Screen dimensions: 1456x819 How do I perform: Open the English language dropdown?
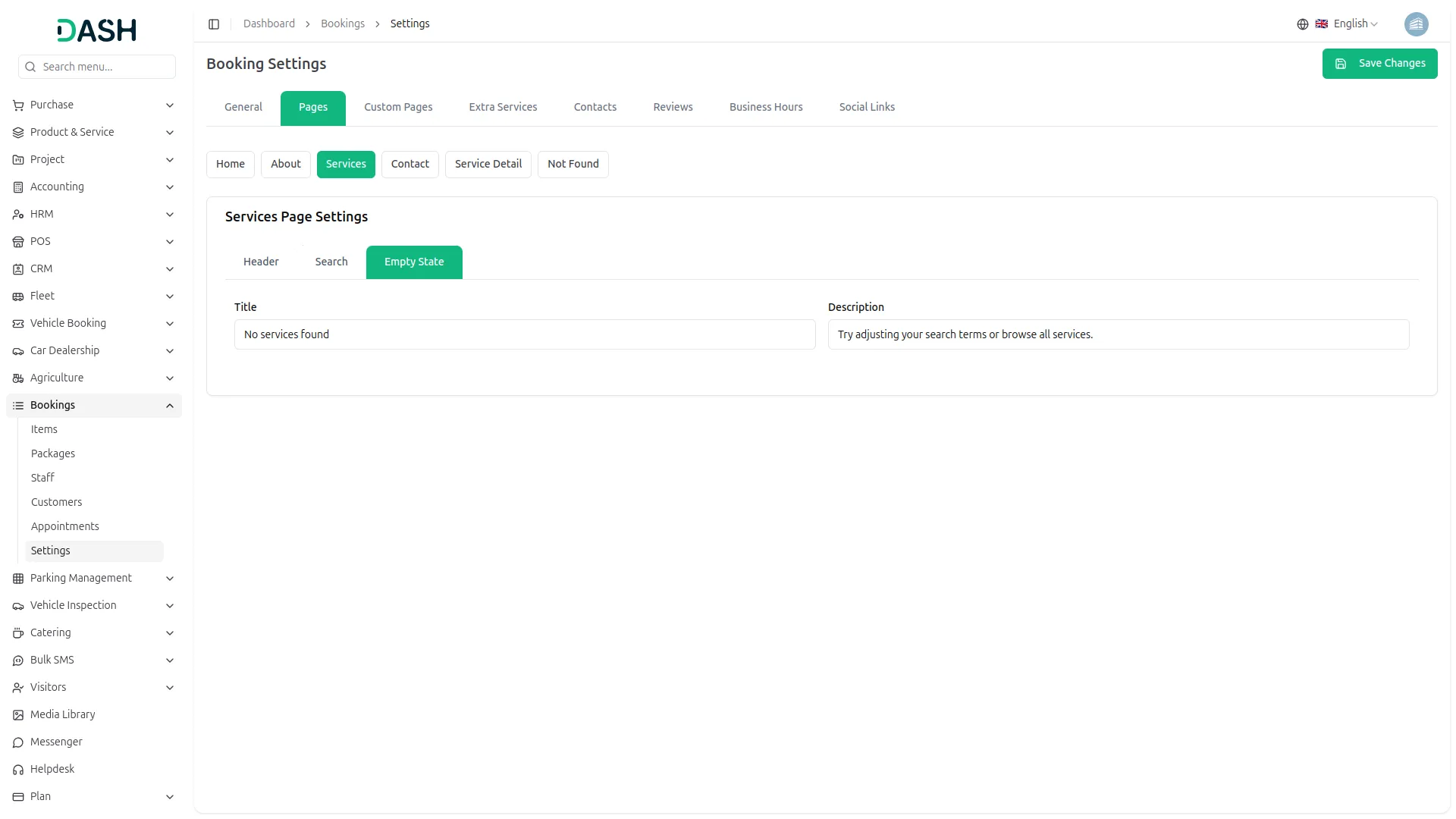click(x=1355, y=24)
